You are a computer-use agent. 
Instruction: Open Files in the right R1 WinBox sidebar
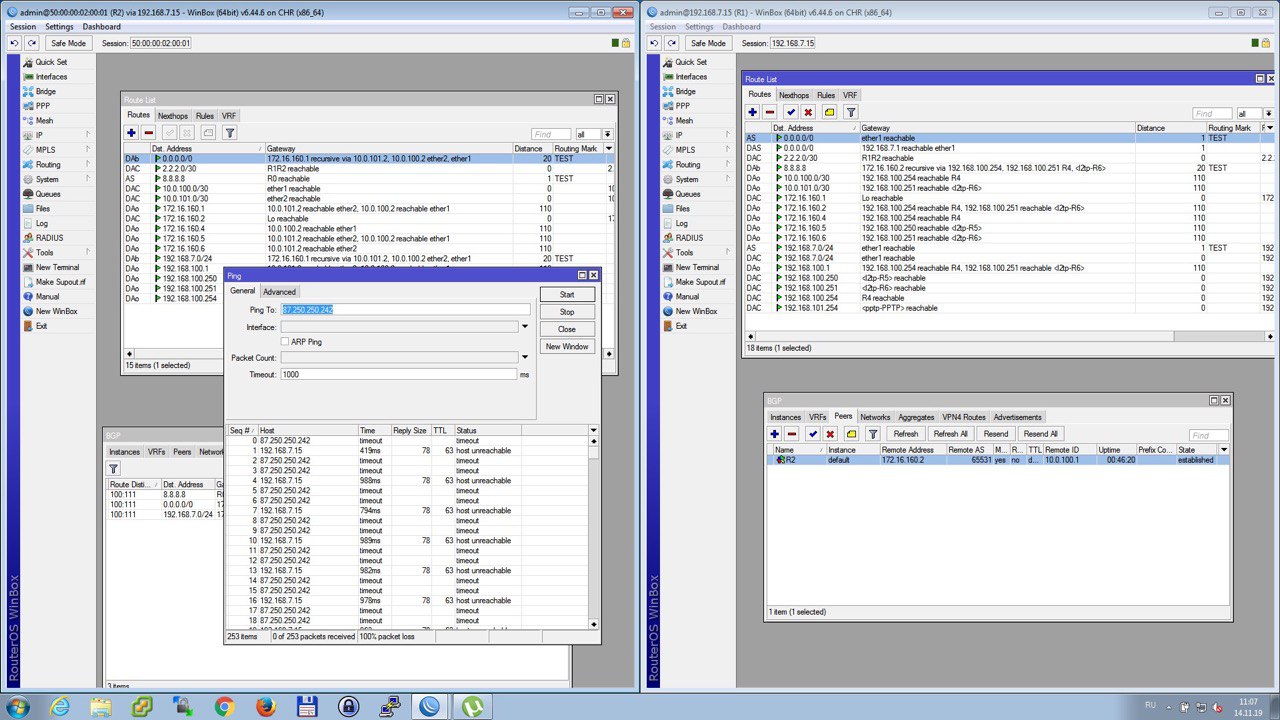pos(683,209)
